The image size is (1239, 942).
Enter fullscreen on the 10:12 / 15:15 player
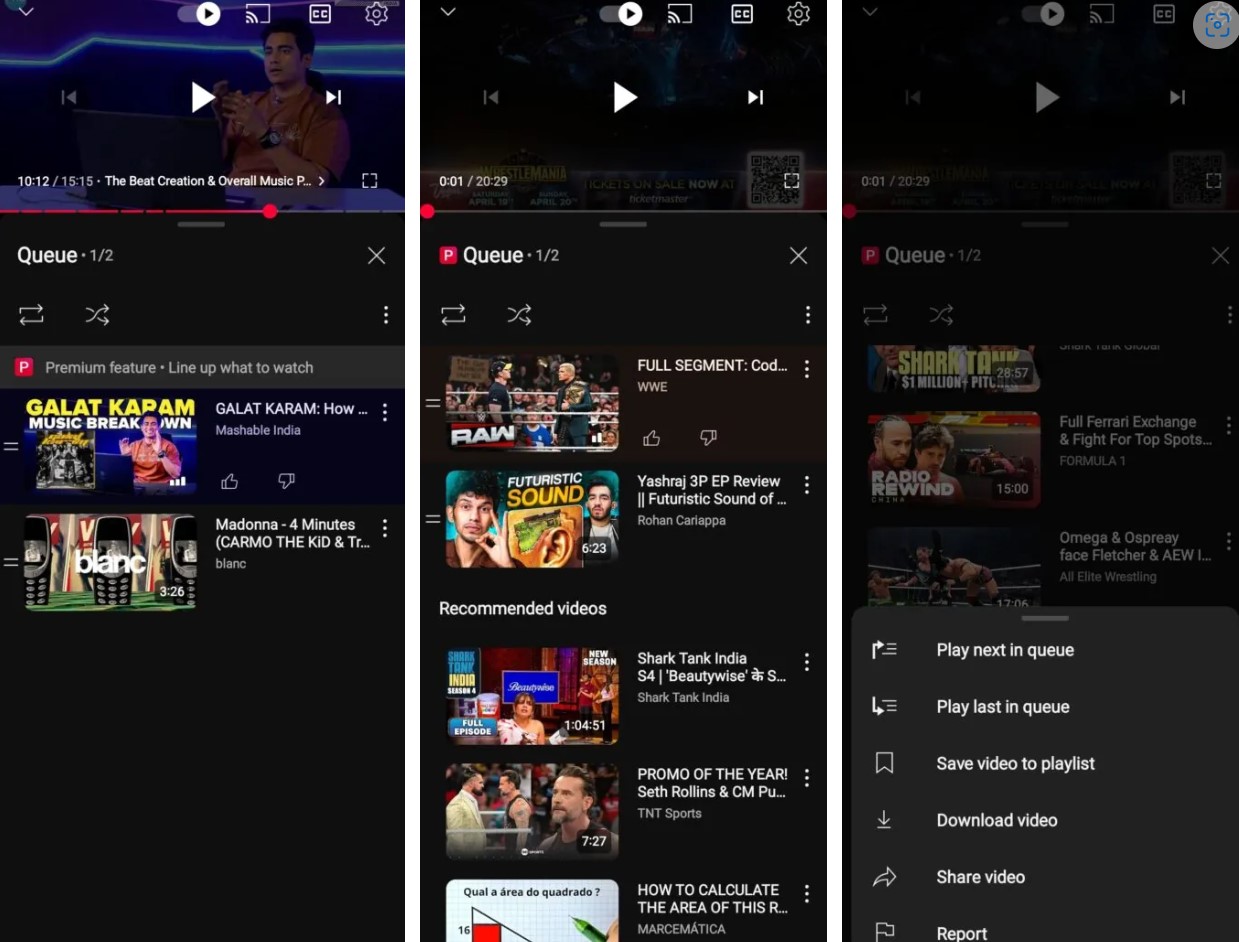click(x=370, y=181)
